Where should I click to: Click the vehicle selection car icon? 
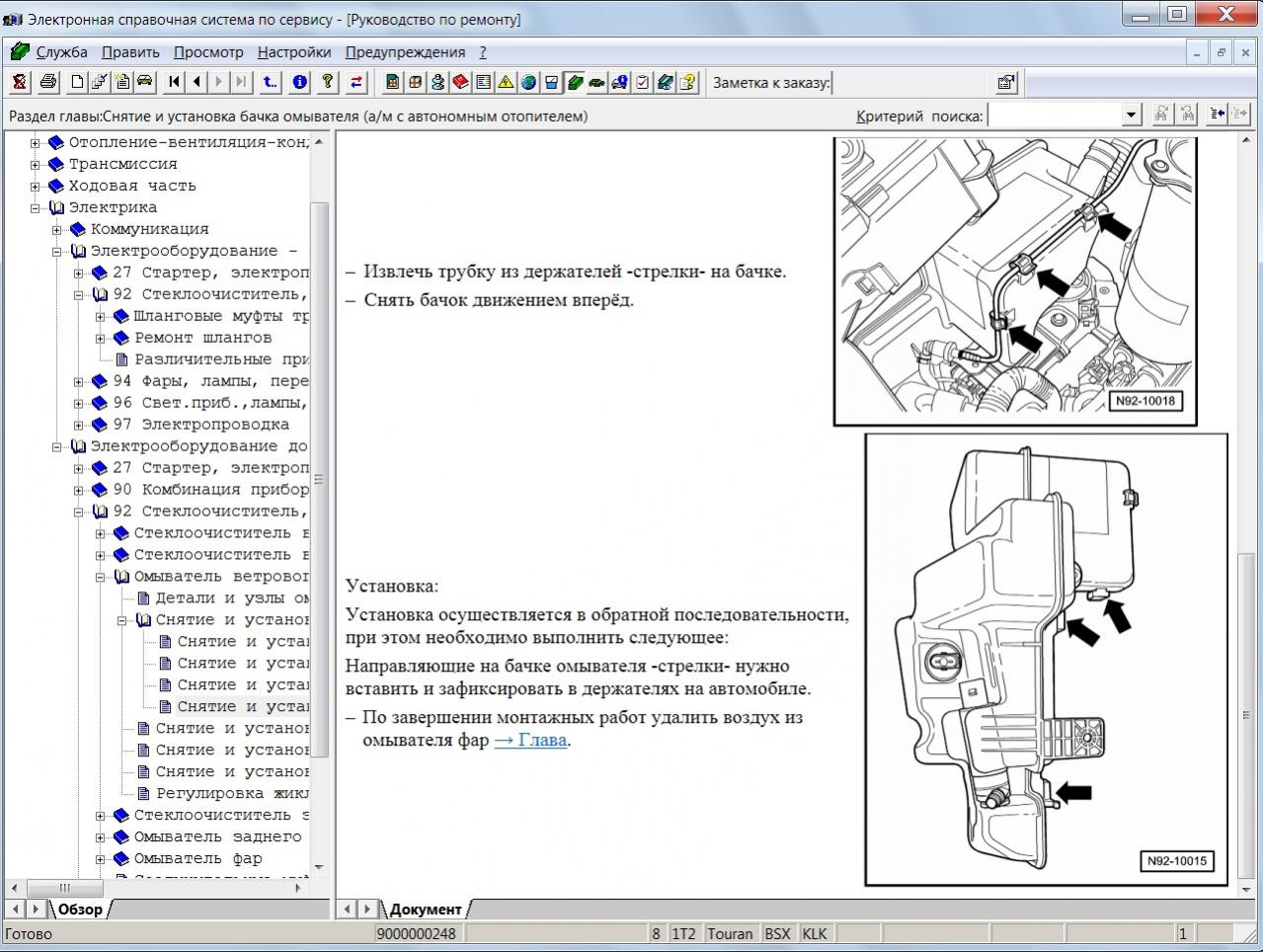pyautogui.click(x=144, y=82)
